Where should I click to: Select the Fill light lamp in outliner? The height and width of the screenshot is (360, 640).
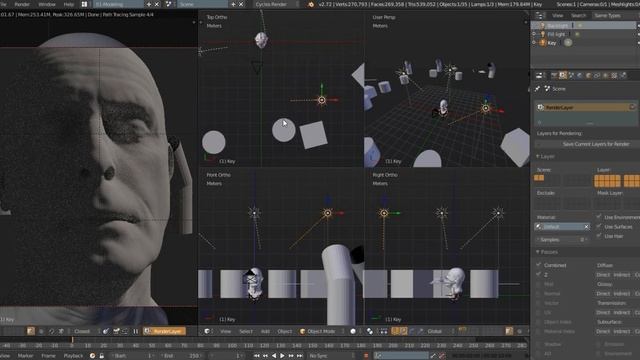(556, 34)
